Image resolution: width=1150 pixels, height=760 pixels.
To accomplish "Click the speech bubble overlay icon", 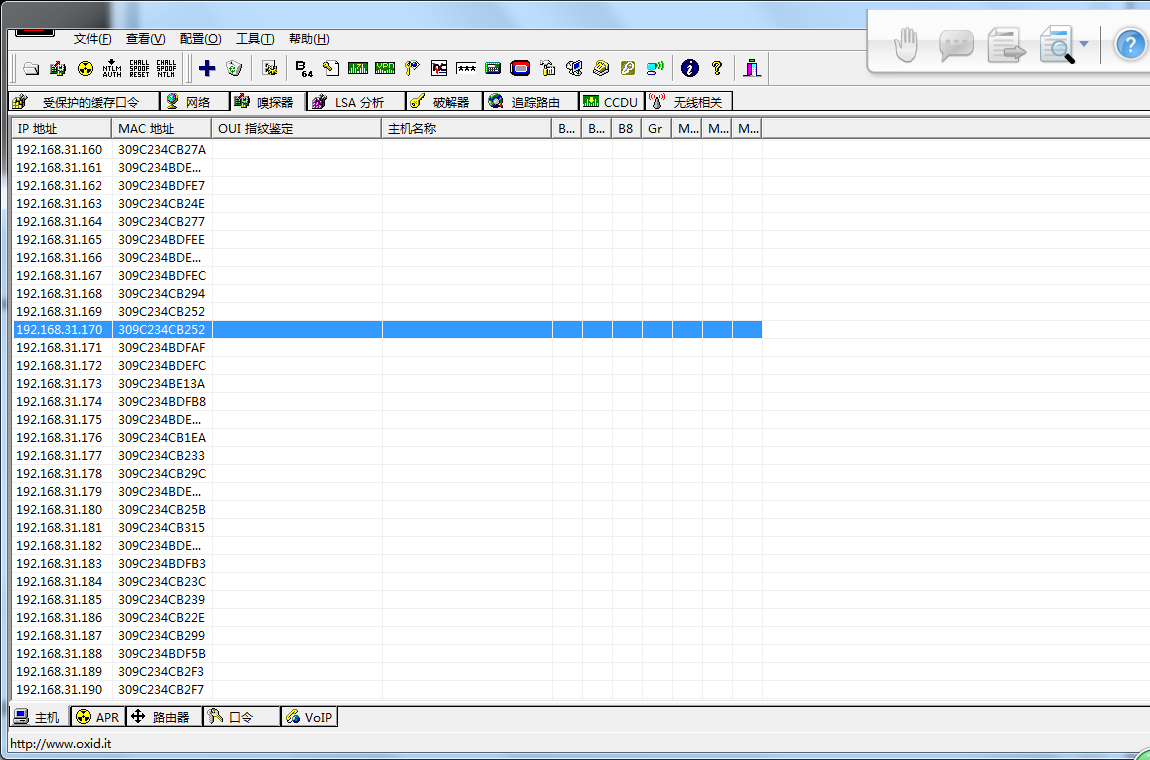I will [x=956, y=46].
